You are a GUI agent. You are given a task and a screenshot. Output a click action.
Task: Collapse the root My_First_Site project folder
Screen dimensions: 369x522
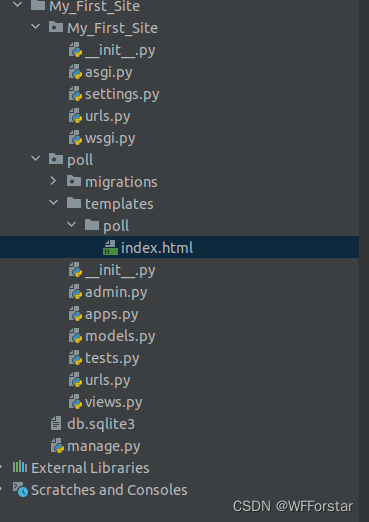[17, 5]
